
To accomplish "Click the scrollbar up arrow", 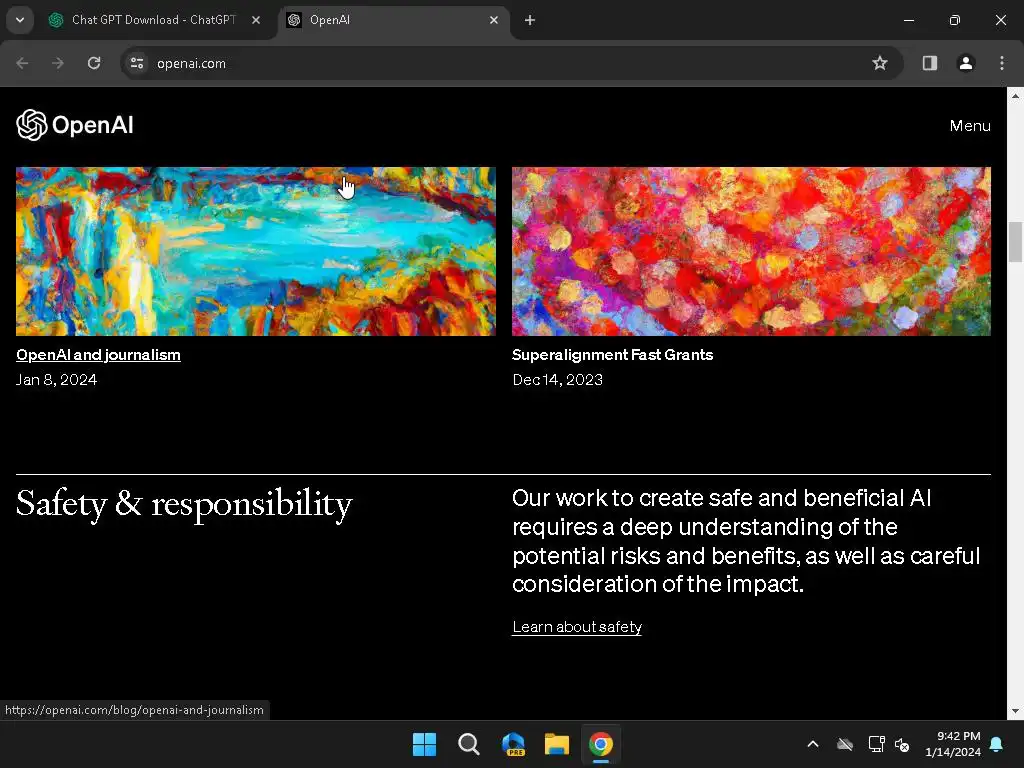I will coord(1015,95).
